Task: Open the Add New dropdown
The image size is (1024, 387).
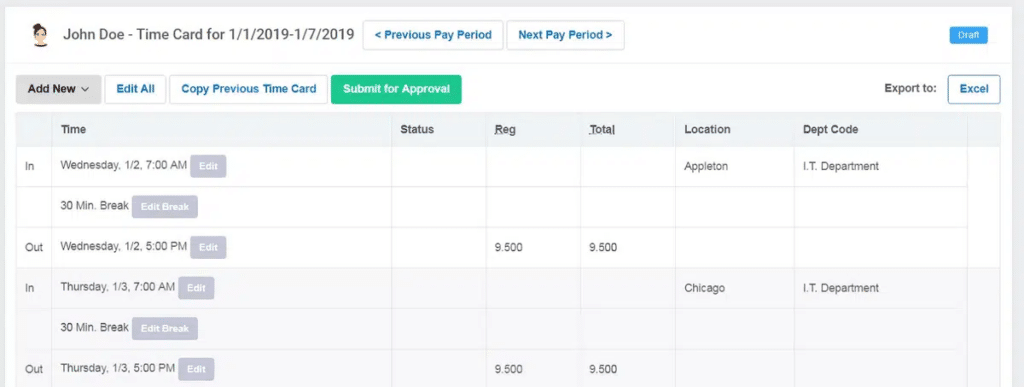Action: click(x=58, y=89)
